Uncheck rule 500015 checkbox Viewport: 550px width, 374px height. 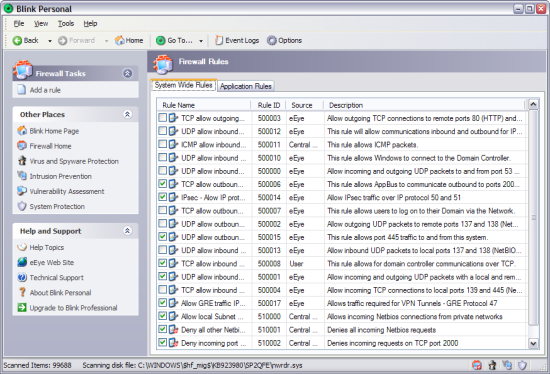tap(162, 236)
